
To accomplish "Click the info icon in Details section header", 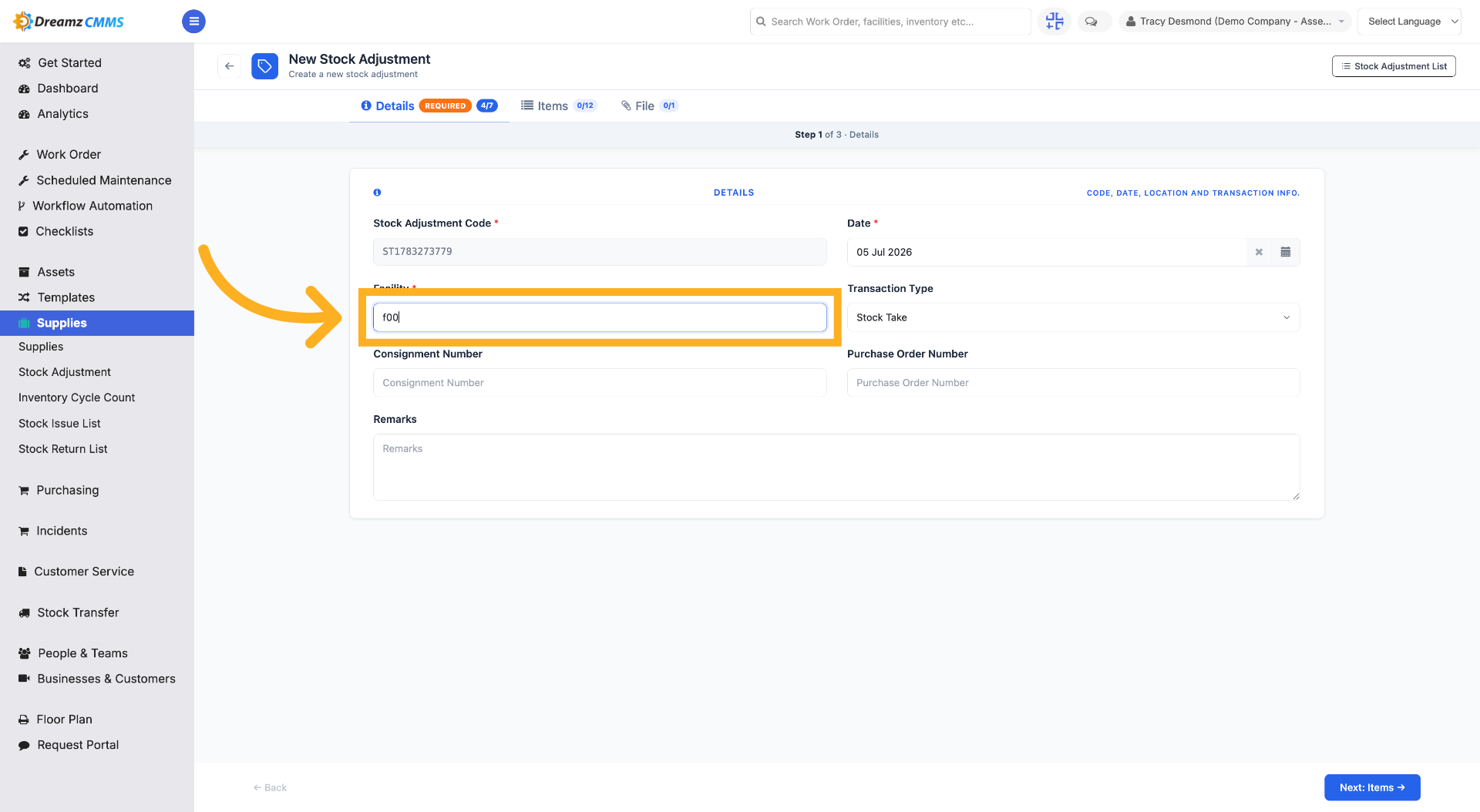I will point(377,193).
